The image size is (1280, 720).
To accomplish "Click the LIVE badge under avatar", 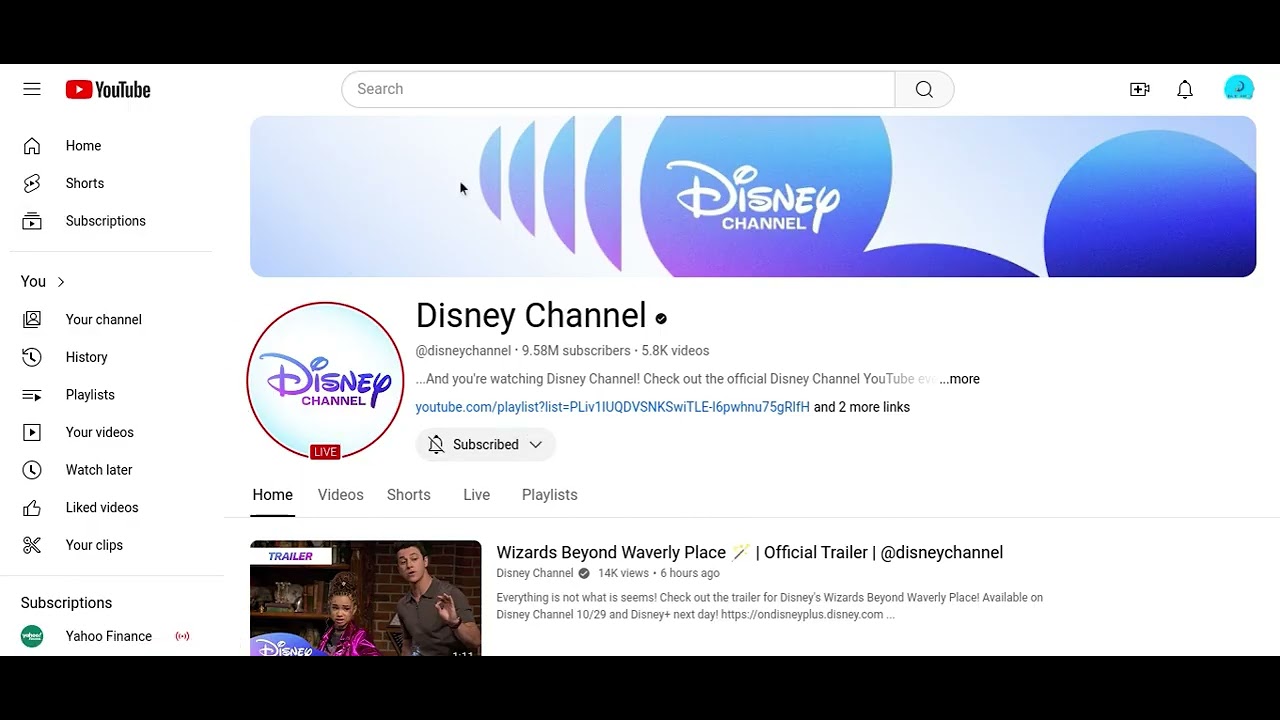I will point(325,452).
